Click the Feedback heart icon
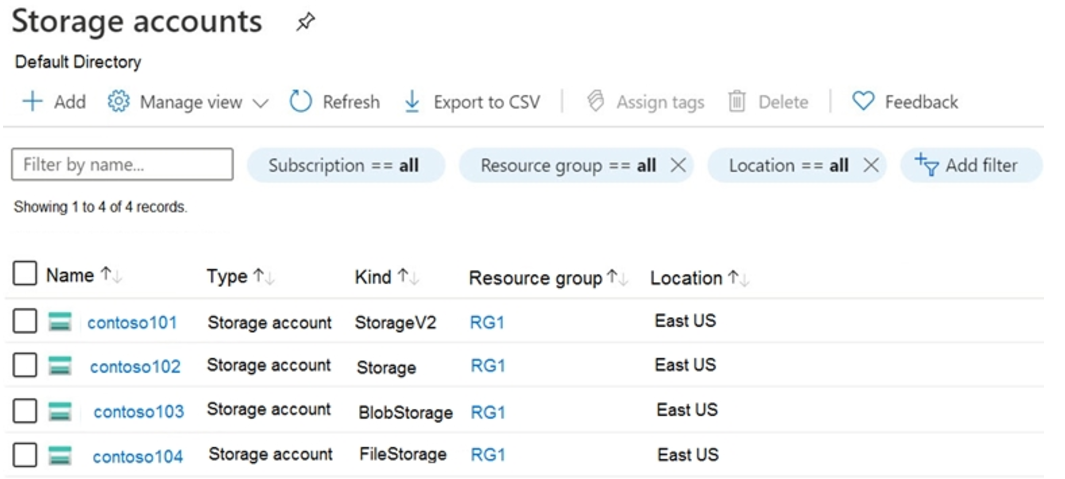Image resolution: width=1065 pixels, height=479 pixels. tap(863, 102)
